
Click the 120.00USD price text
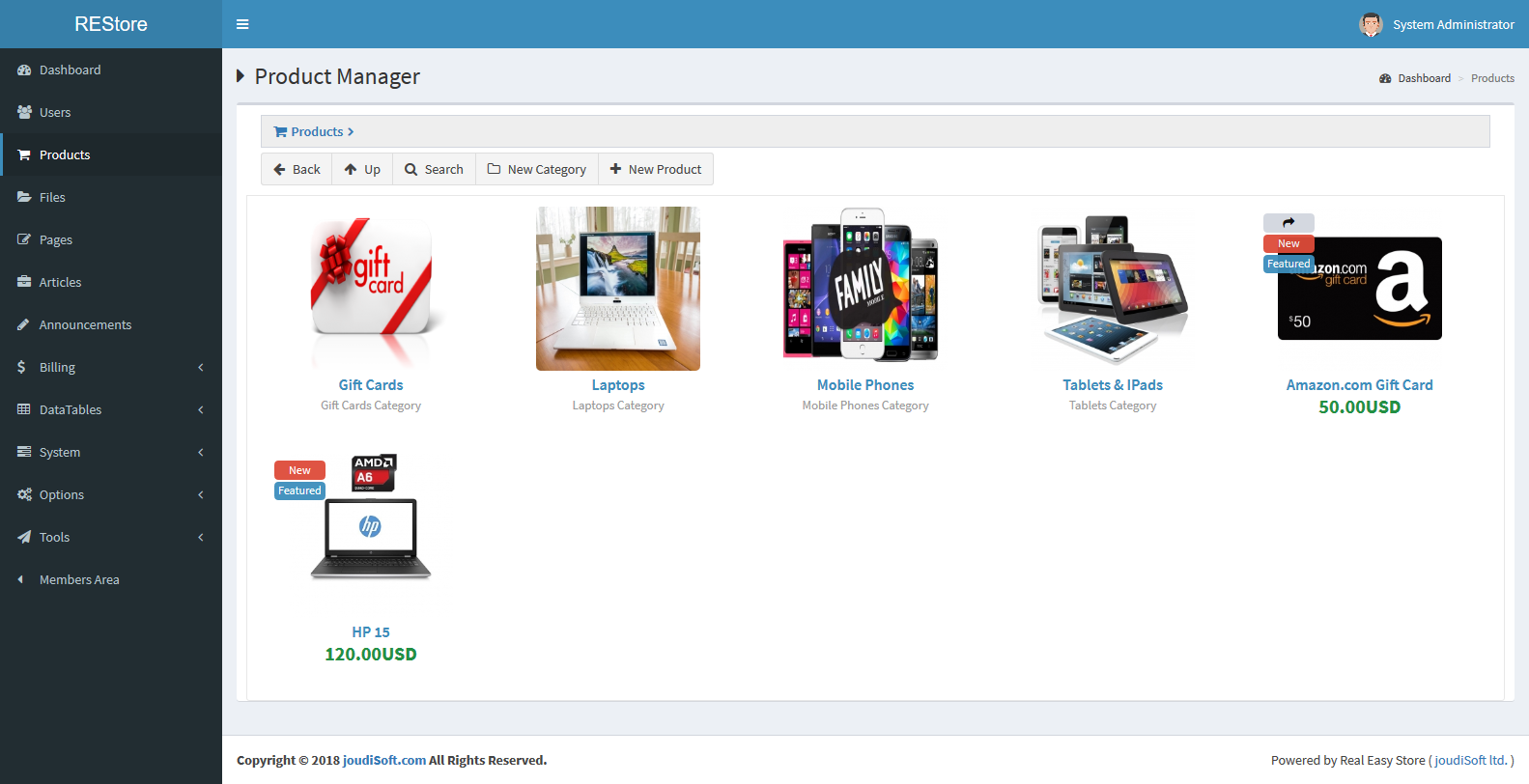[371, 654]
